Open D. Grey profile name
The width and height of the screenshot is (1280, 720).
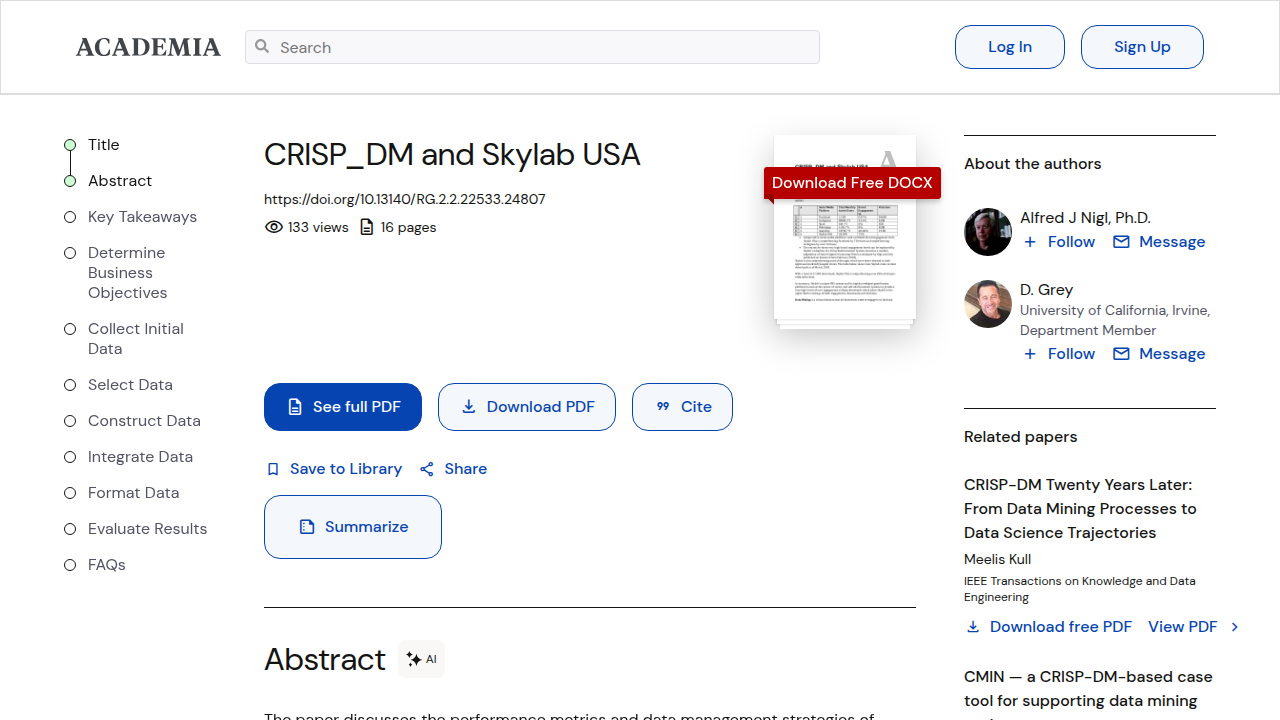1046,290
